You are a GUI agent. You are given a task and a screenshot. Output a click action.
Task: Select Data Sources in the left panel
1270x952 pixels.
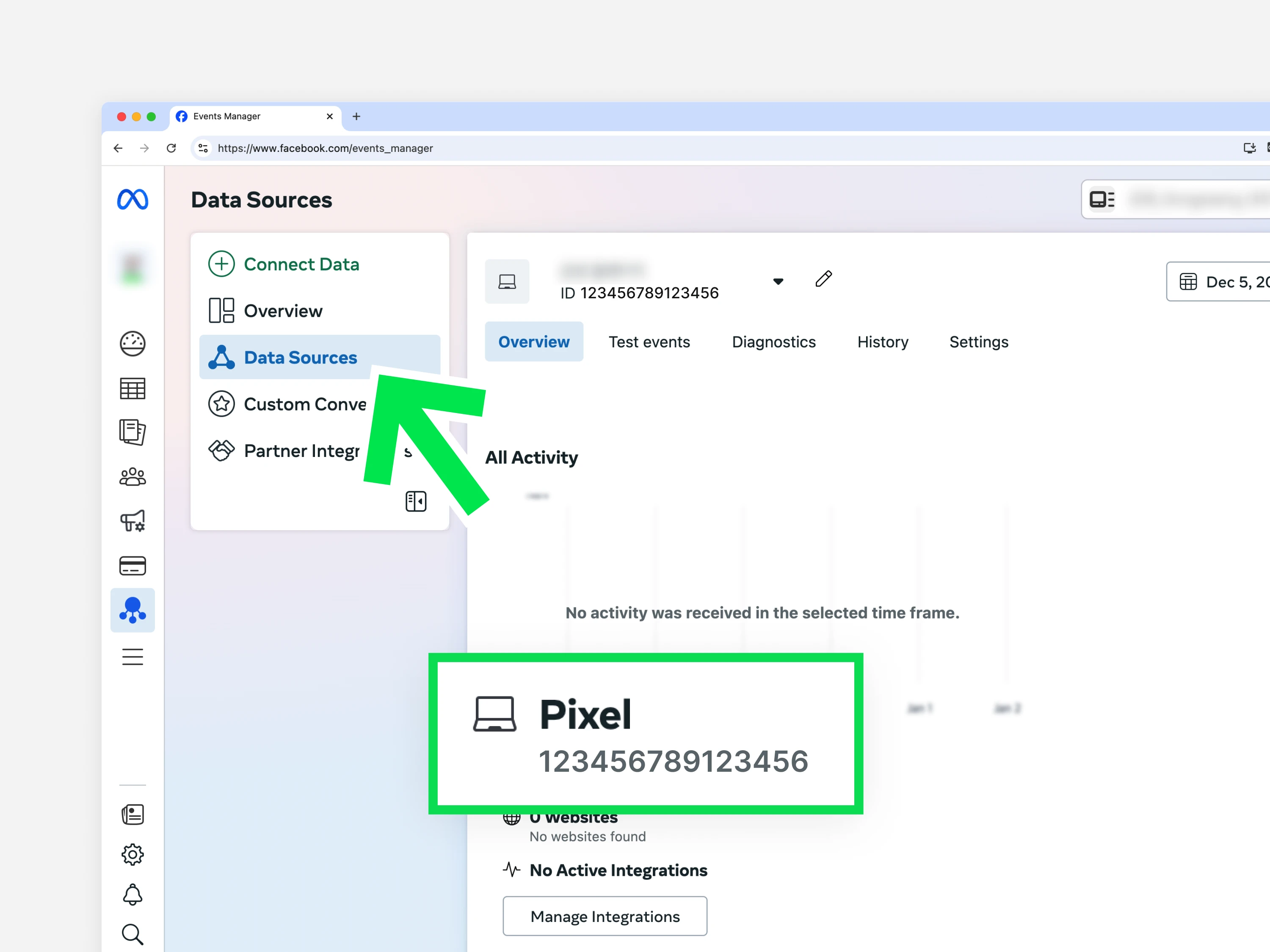(319, 358)
